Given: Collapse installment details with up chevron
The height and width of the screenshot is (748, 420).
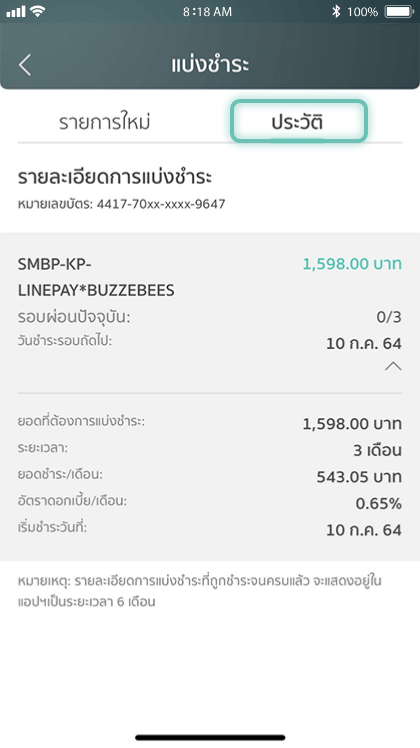Looking at the screenshot, I should point(393,366).
